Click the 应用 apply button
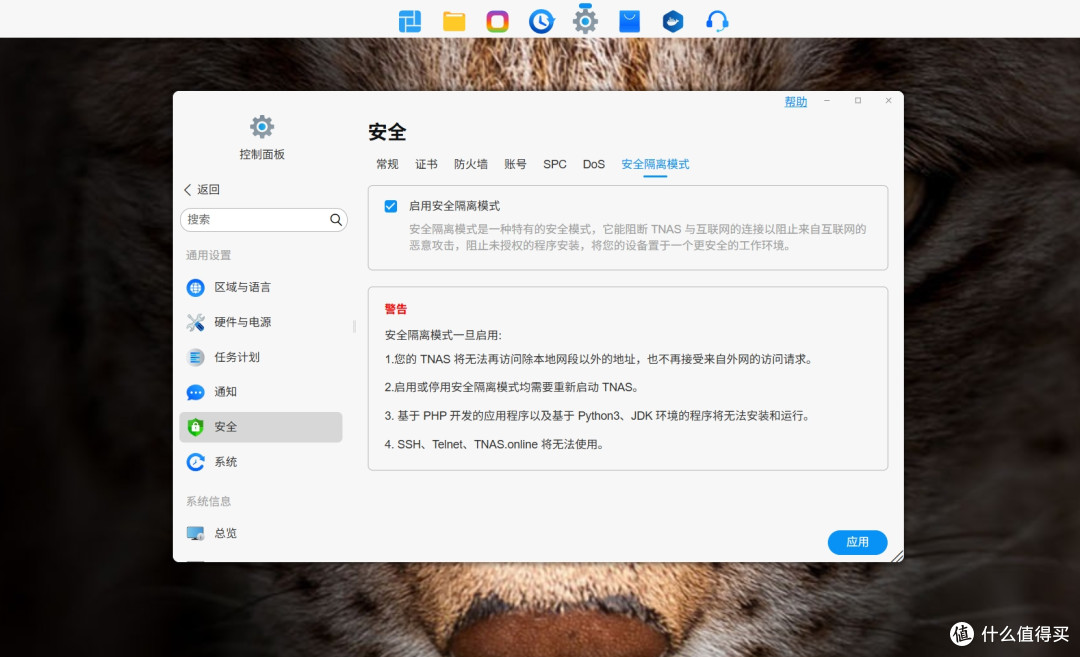Screen dimensions: 1080x657 click(x=858, y=542)
